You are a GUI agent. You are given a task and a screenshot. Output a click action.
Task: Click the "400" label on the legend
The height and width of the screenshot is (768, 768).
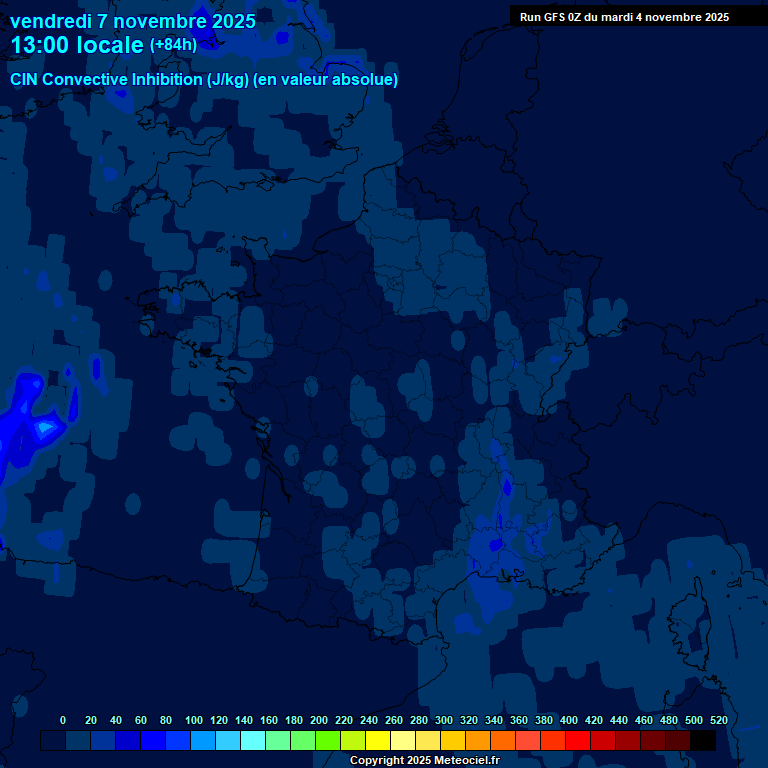click(x=569, y=720)
